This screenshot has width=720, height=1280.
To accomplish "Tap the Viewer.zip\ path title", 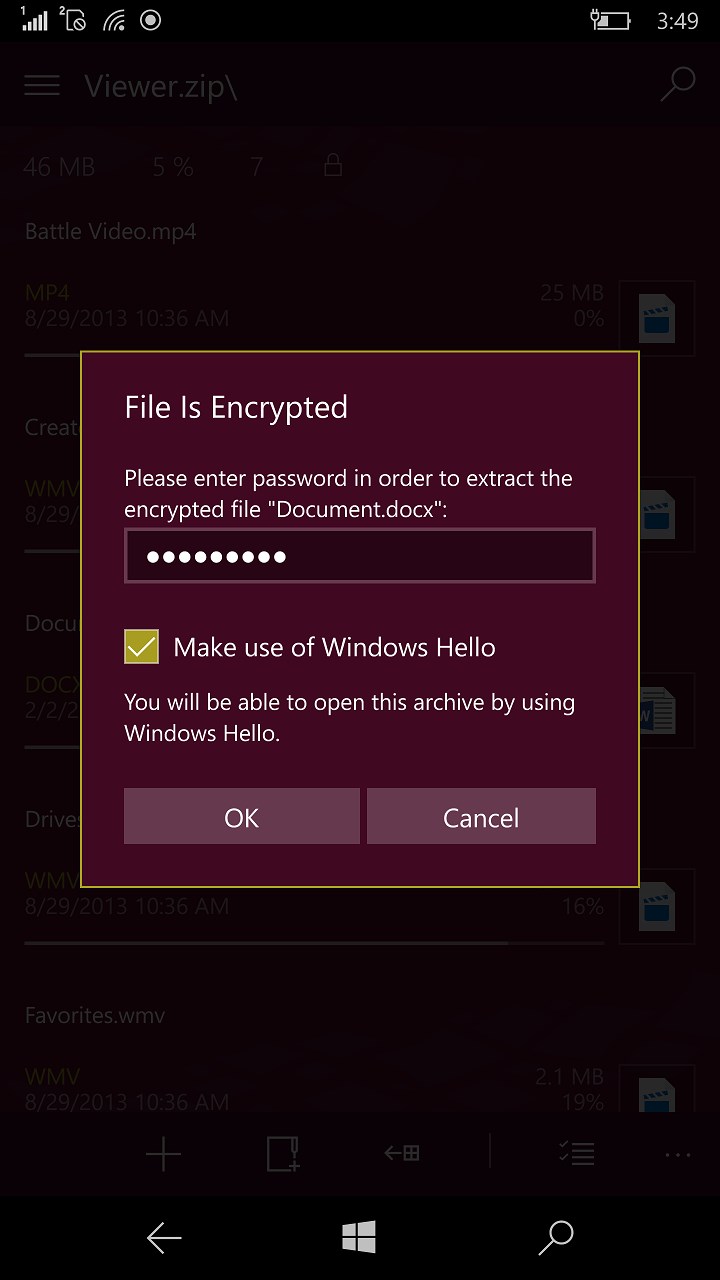I will pyautogui.click(x=161, y=86).
